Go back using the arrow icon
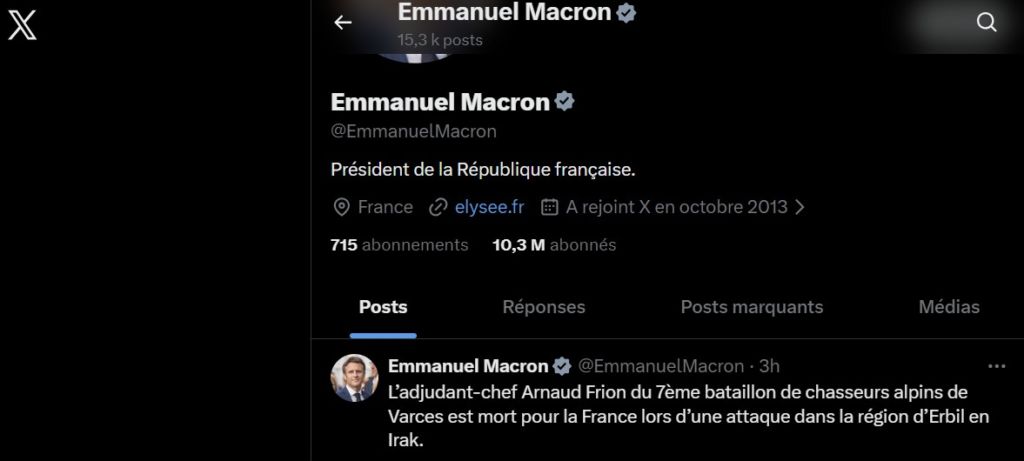Screen dimensions: 1024x461 point(343,22)
